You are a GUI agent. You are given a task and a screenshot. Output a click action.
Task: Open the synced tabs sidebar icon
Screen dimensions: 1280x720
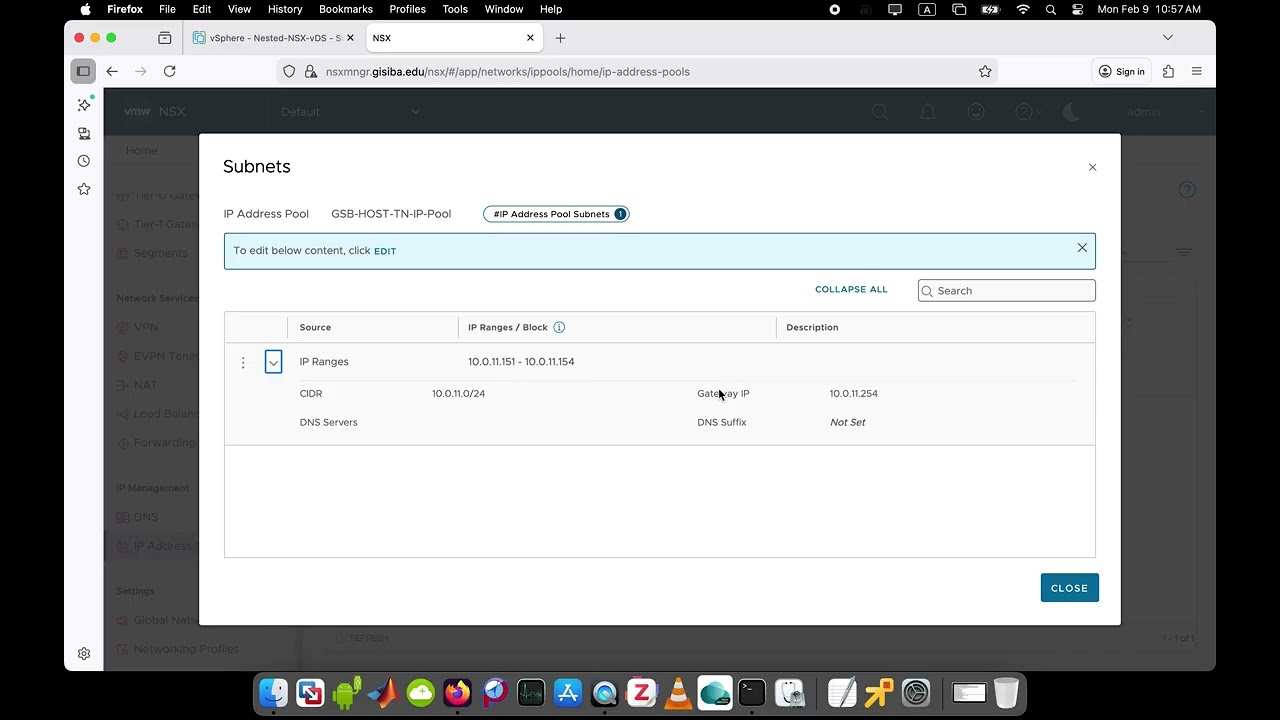84,133
